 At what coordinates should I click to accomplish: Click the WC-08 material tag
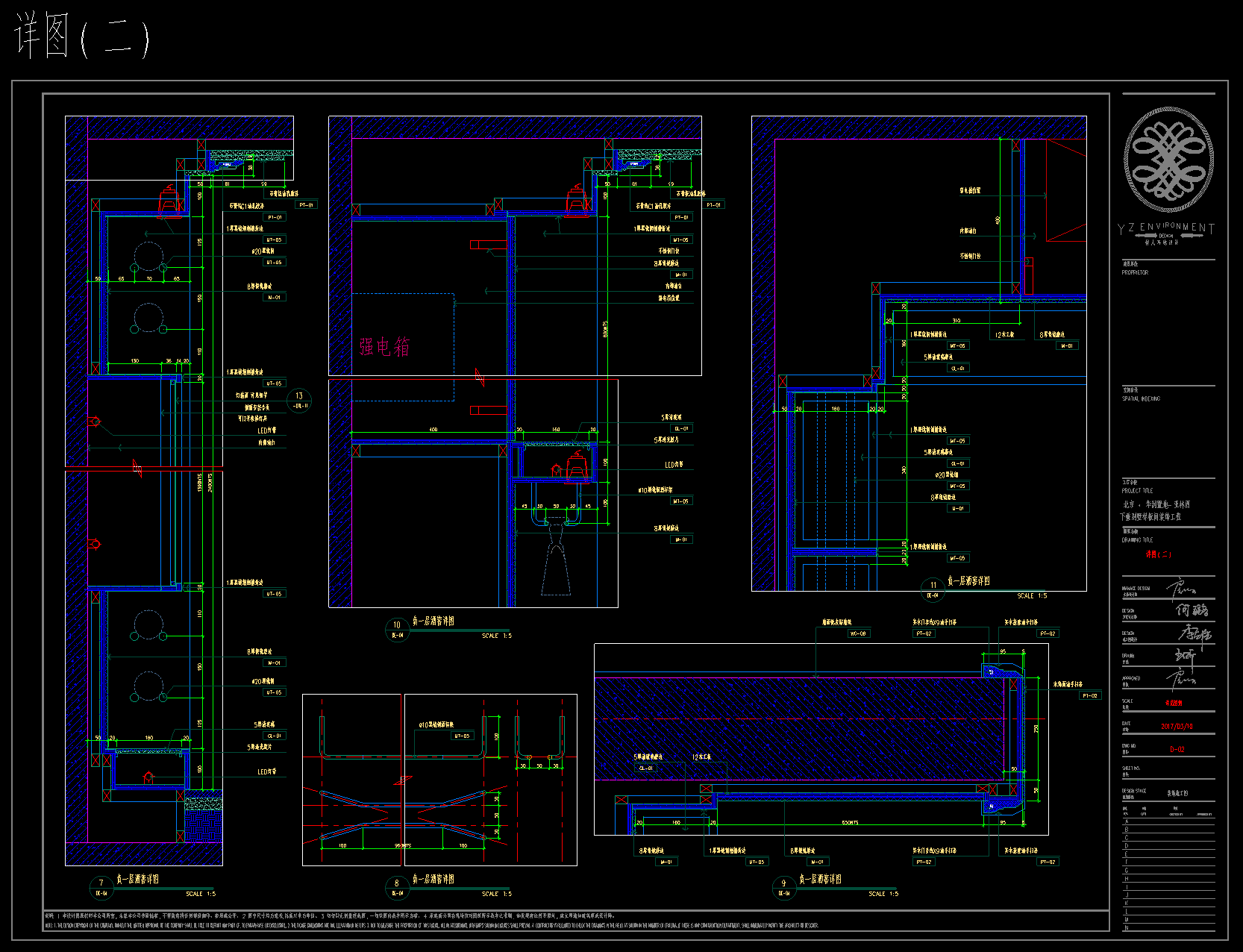[858, 633]
